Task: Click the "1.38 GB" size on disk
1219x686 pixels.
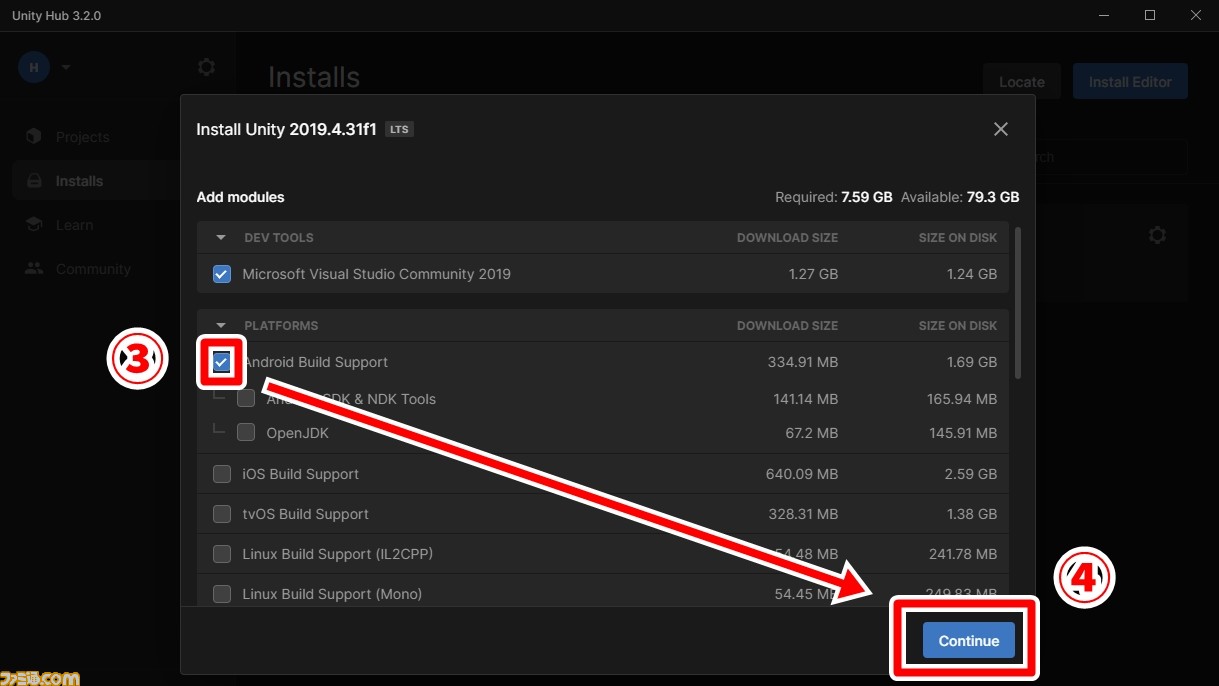Action: click(972, 514)
